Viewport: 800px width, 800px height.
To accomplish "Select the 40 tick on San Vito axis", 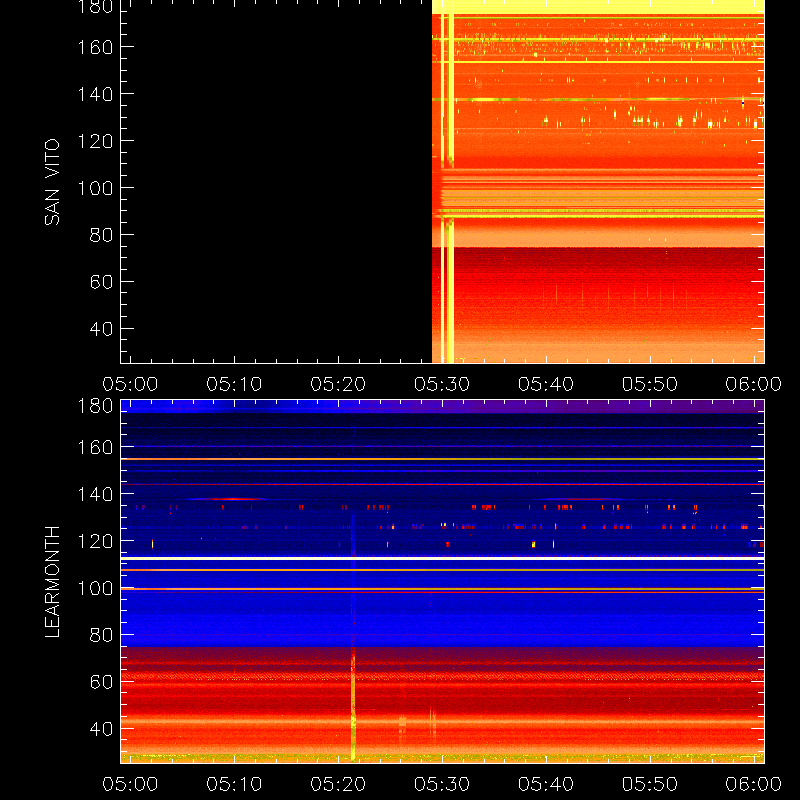I will [x=101, y=329].
